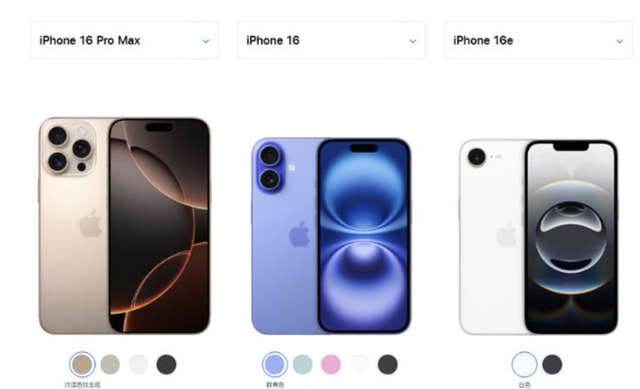This screenshot has width=640, height=389.
Task: Select ultramarine blue swatch for iPhone 16
Action: pos(274,364)
